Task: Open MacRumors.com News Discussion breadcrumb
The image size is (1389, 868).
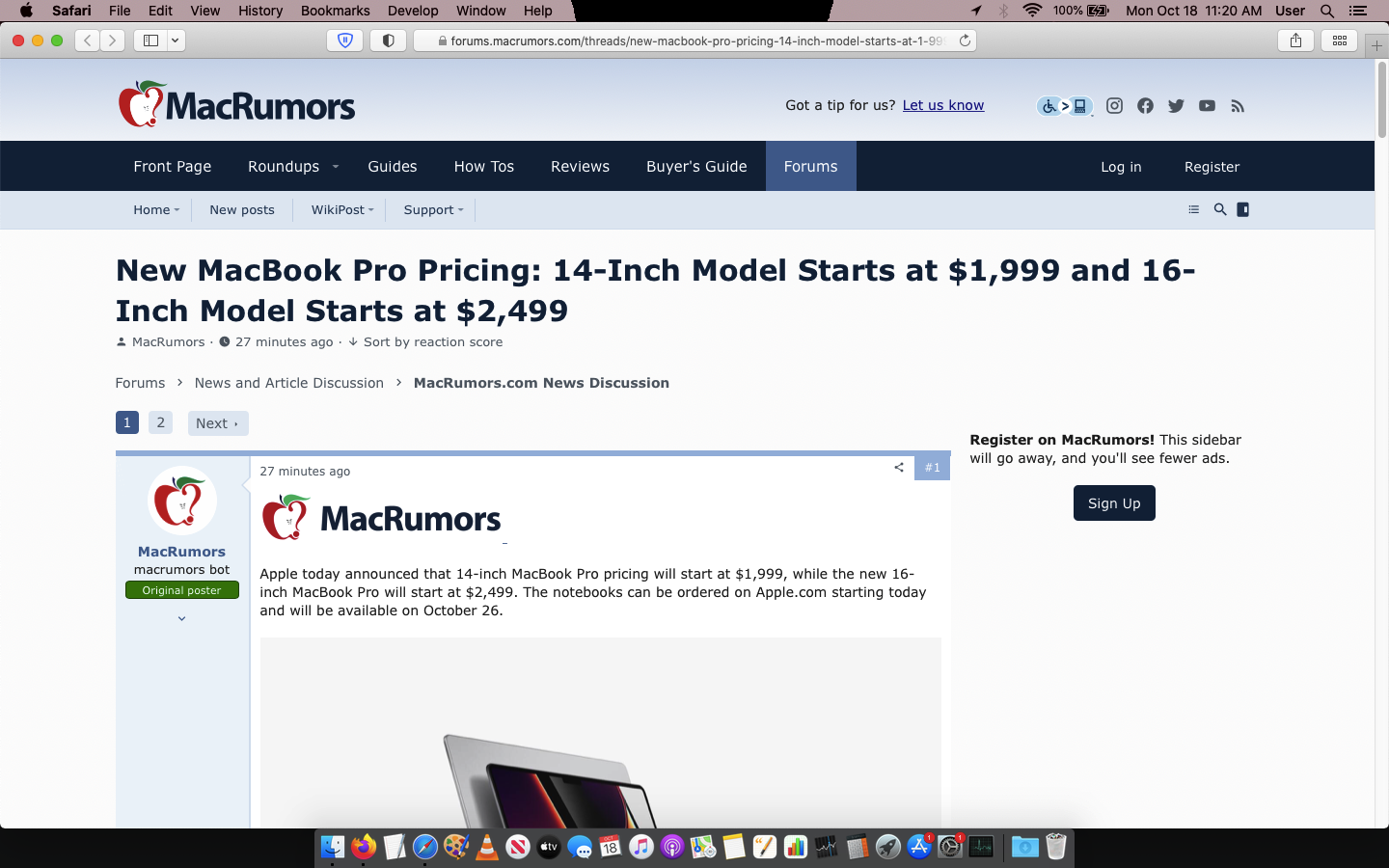Action: [541, 383]
